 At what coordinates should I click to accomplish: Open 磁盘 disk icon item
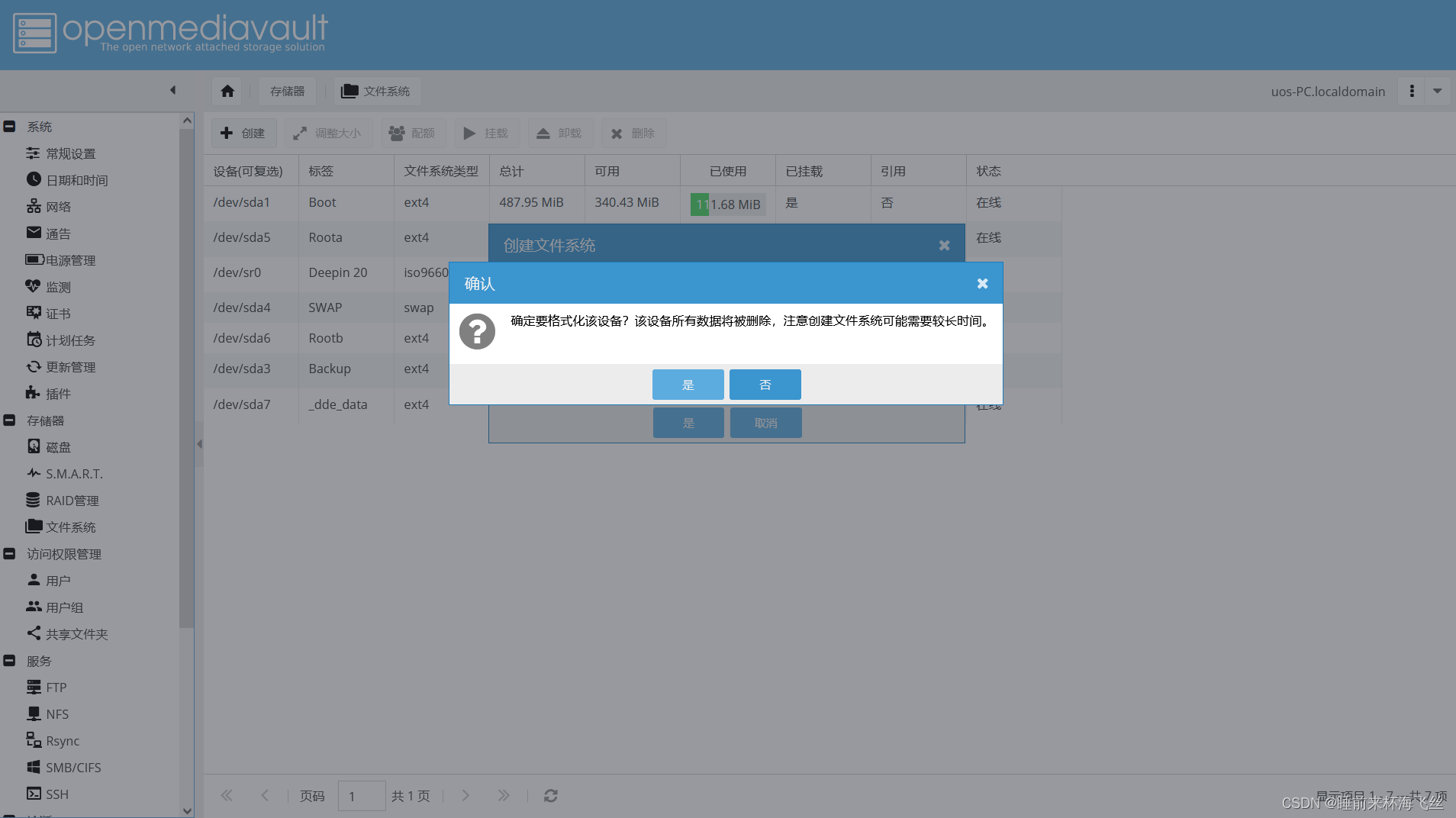click(x=49, y=447)
